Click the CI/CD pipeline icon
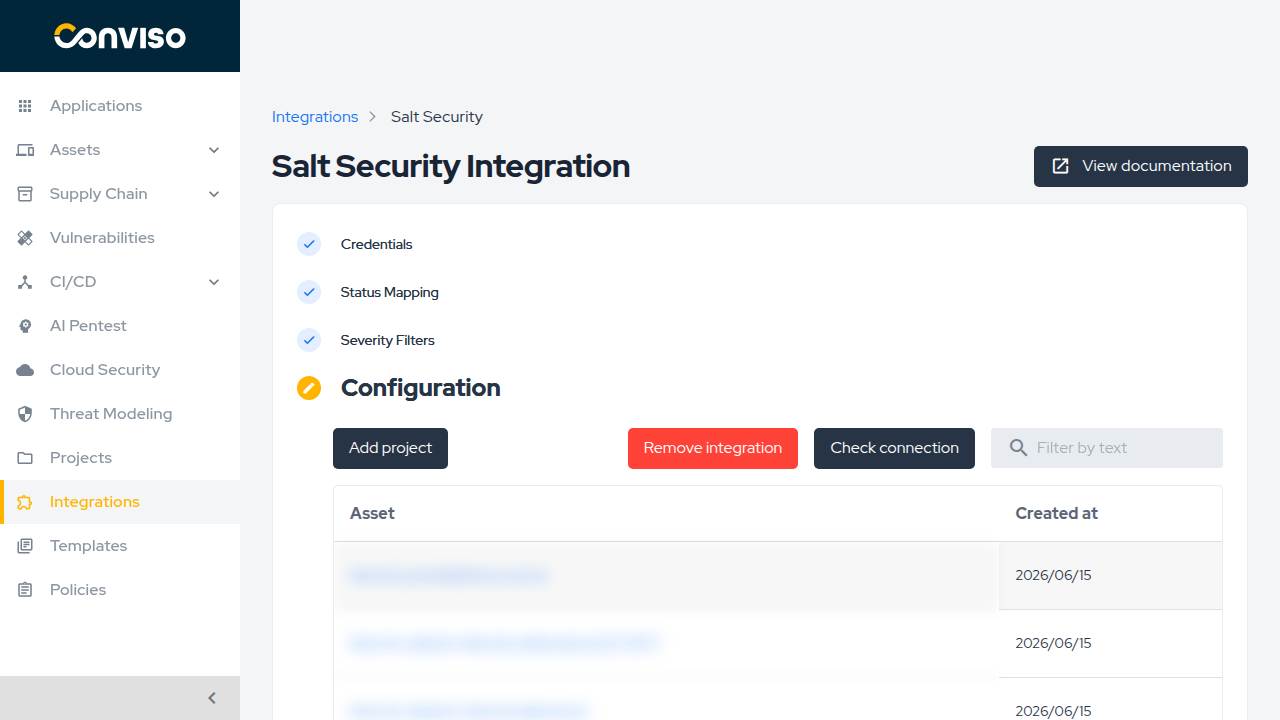The image size is (1280, 720). [x=26, y=282]
